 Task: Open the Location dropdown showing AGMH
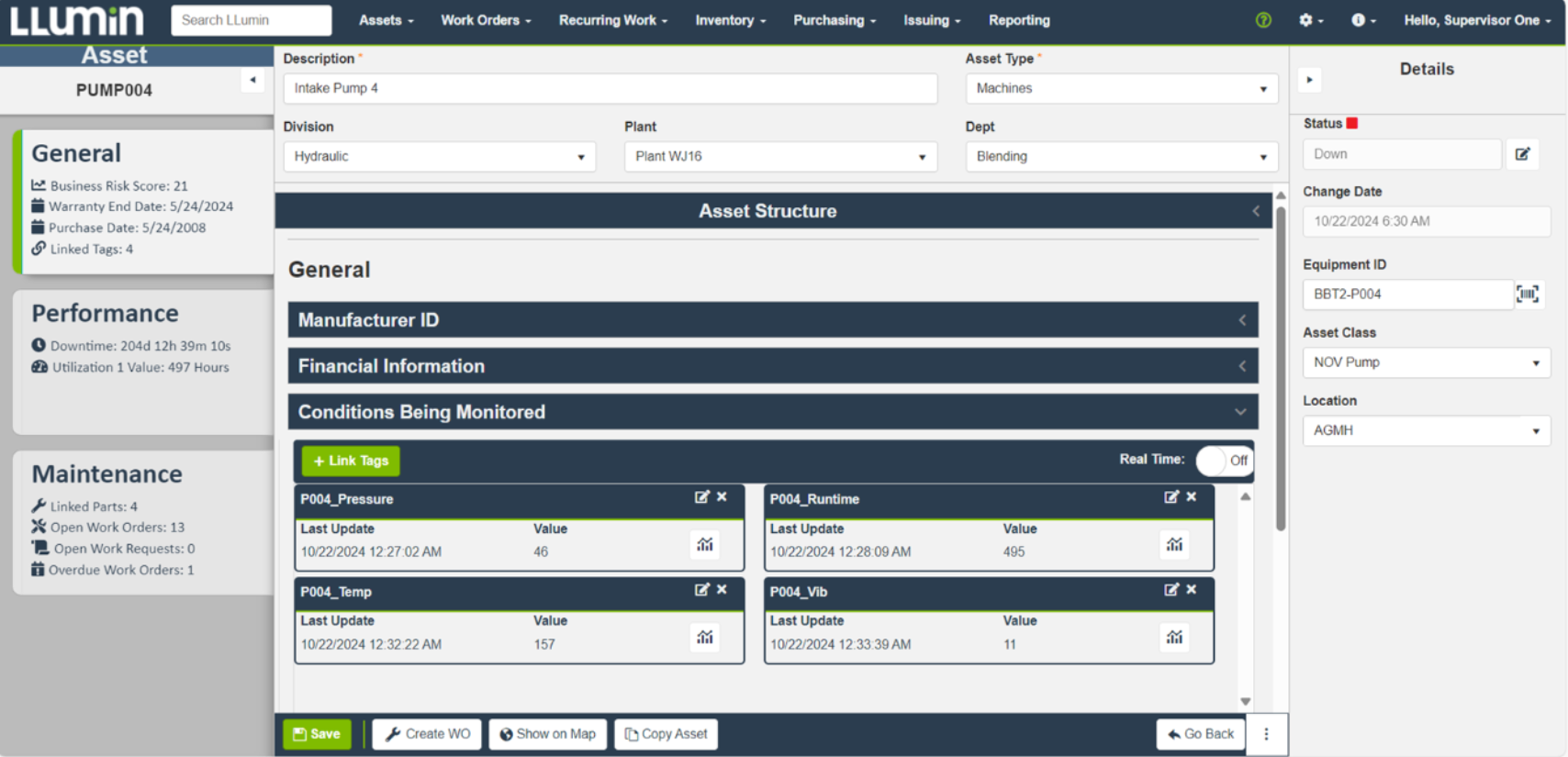[1426, 430]
